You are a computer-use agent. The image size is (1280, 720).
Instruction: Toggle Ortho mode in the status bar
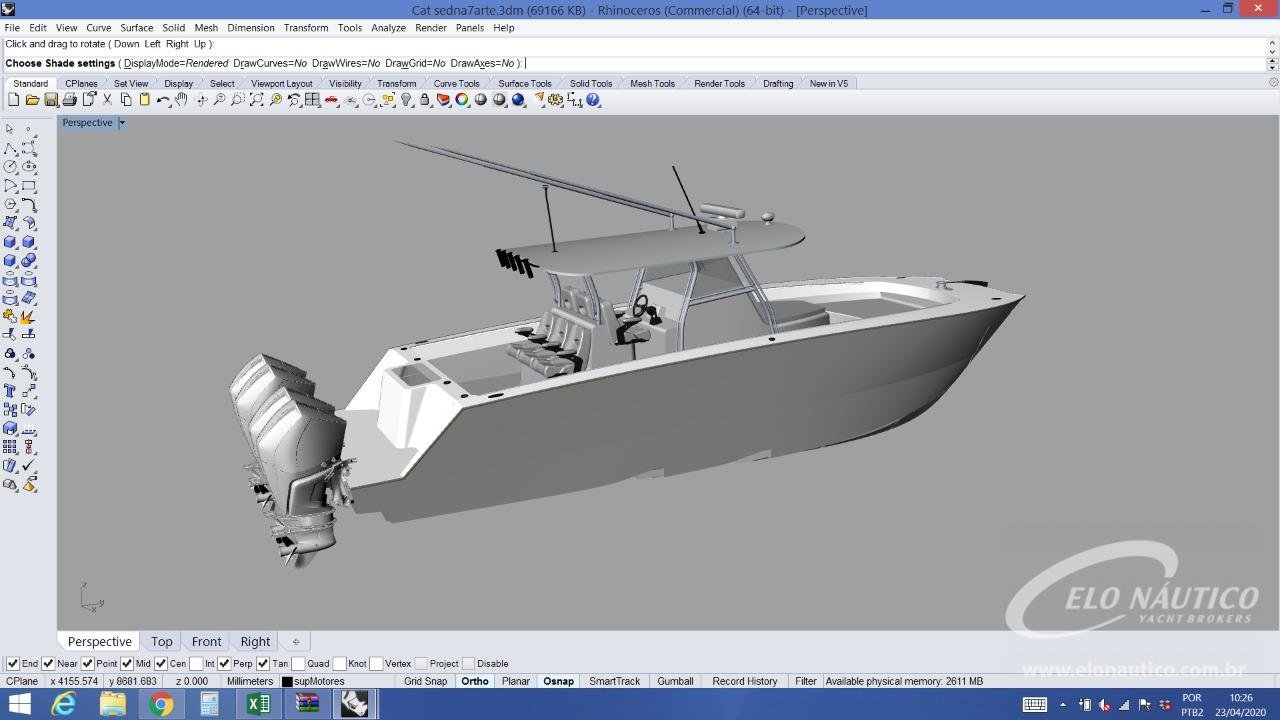click(x=474, y=681)
